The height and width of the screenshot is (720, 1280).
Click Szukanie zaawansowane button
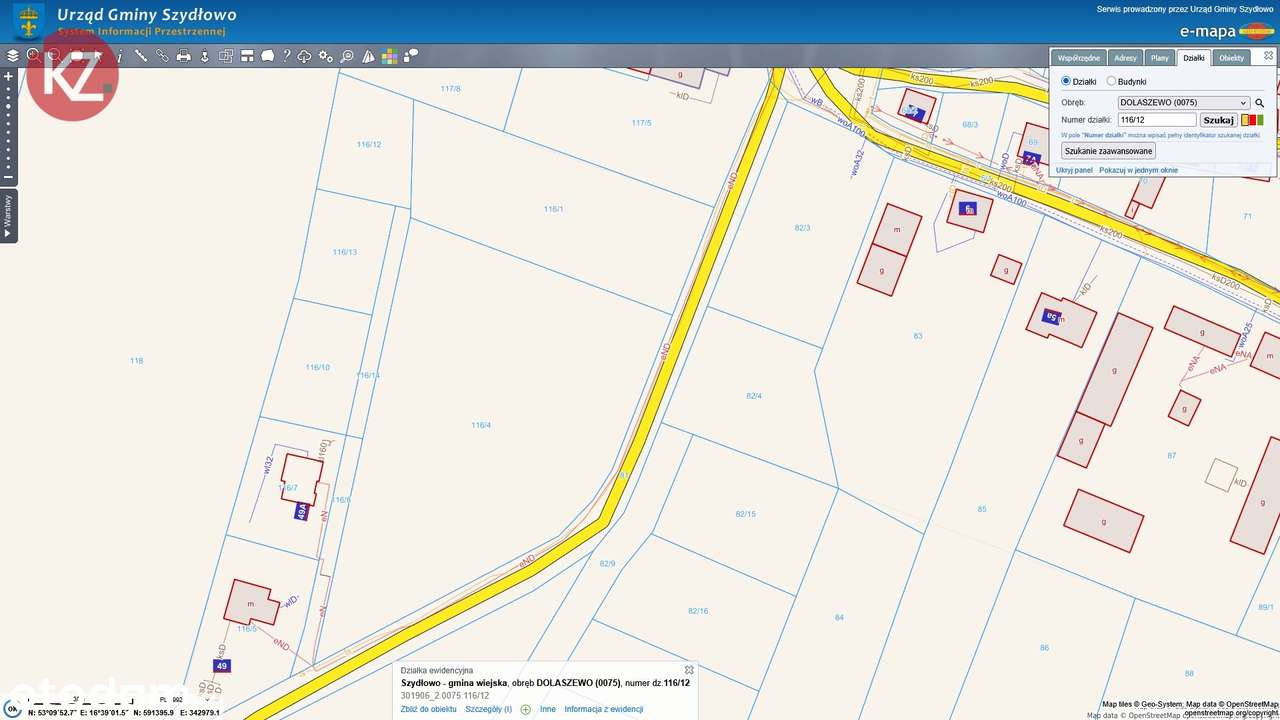click(x=1109, y=151)
